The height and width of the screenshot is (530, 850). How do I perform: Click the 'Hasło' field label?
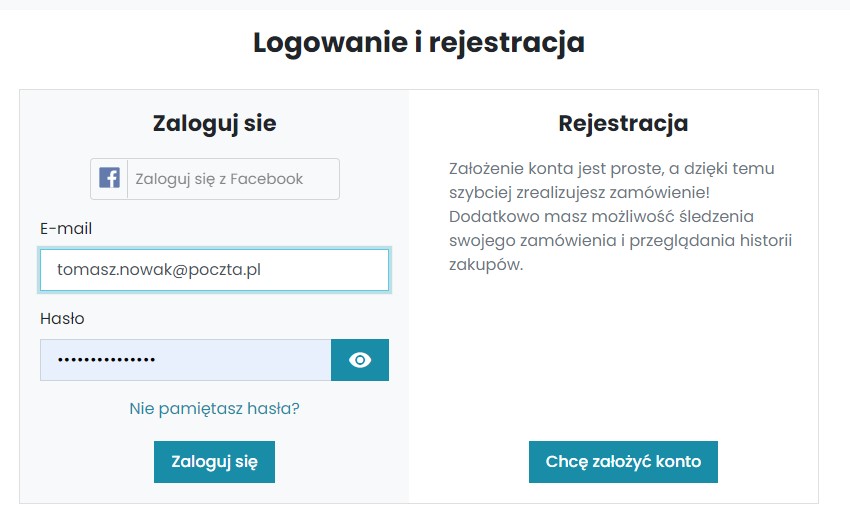coord(62,319)
